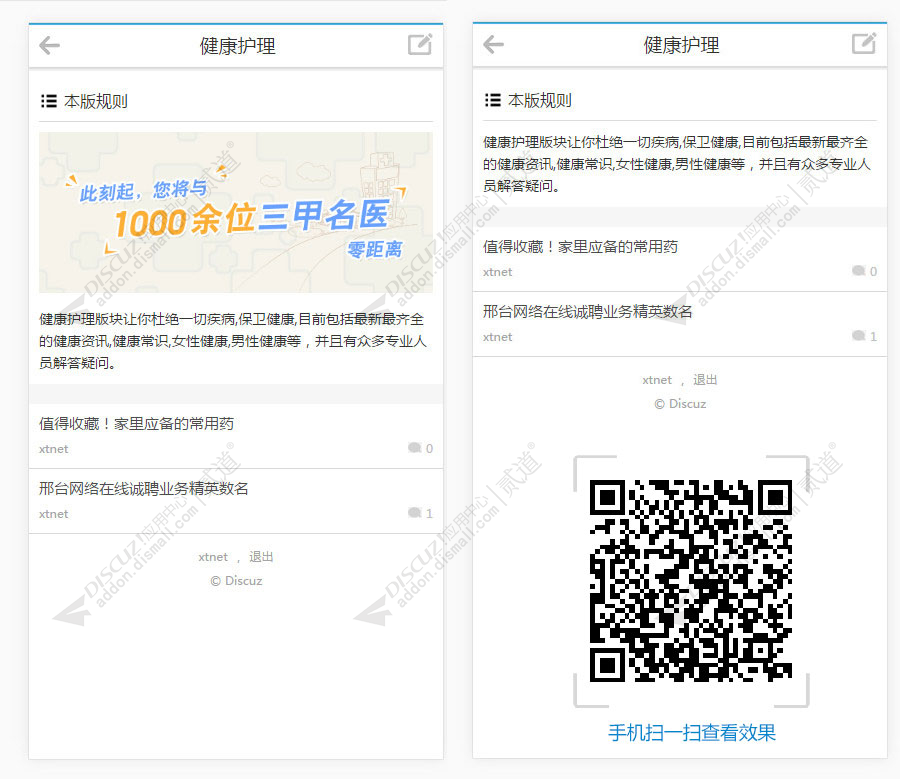Click 健康护理 title in right preview header
The image size is (900, 779).
tap(681, 45)
